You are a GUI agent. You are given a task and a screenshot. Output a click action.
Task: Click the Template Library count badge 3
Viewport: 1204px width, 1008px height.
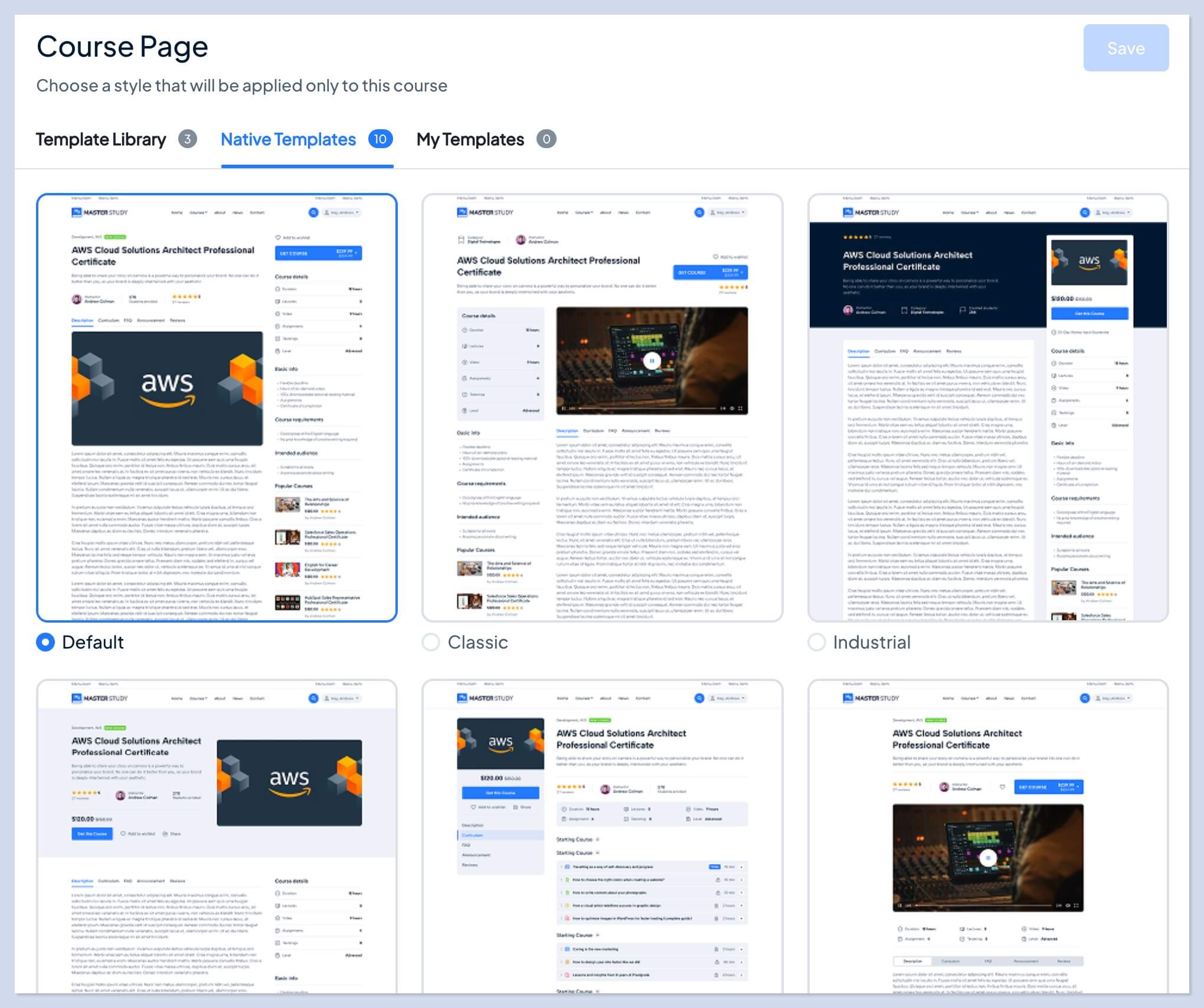point(188,139)
